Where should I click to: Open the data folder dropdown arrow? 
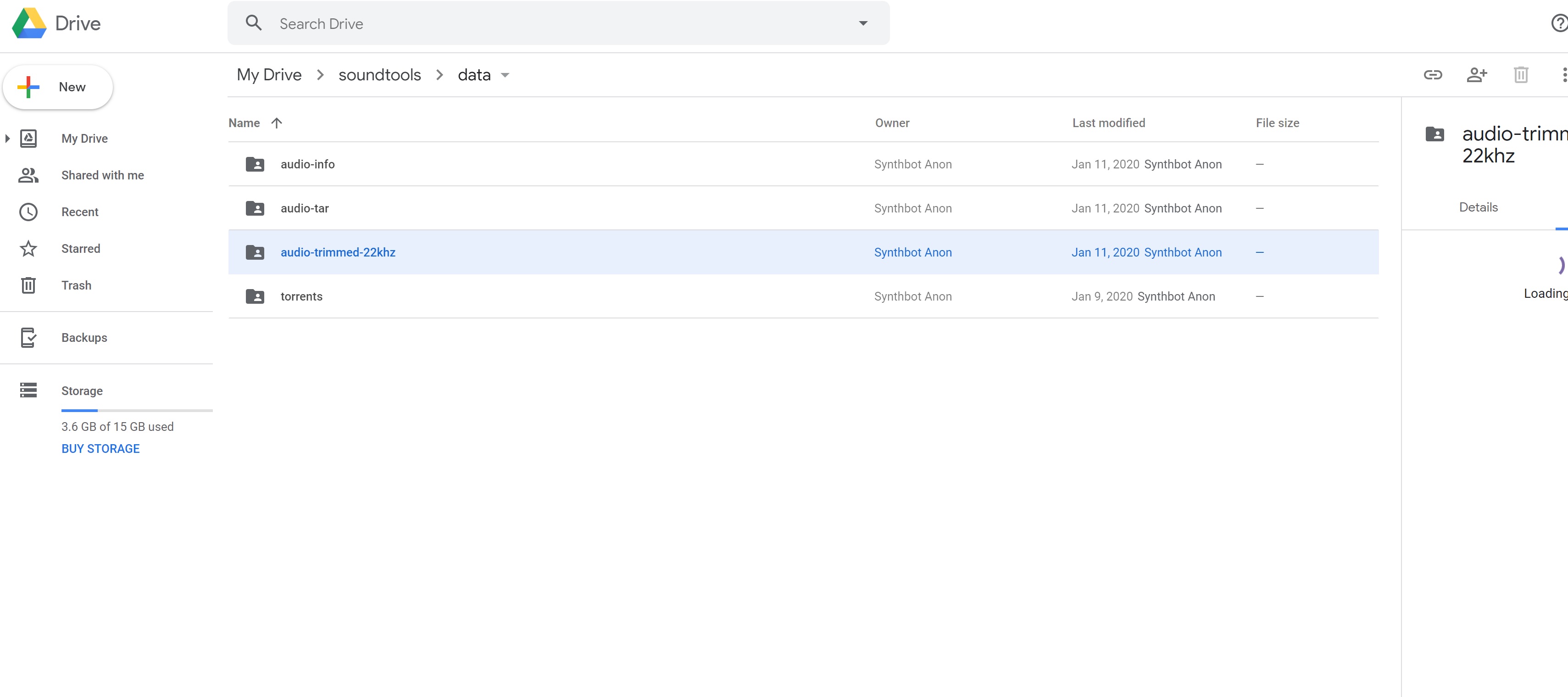point(505,76)
